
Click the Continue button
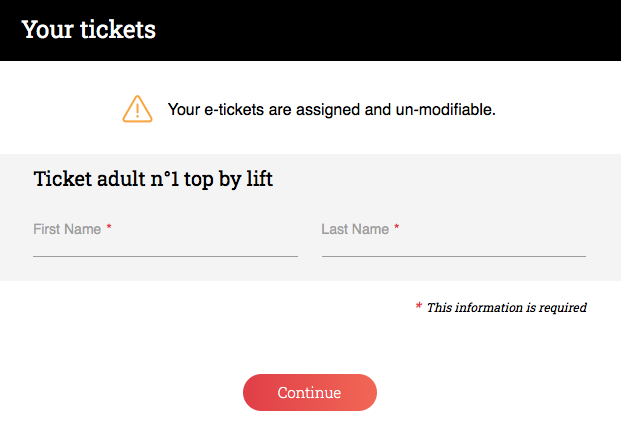310,392
